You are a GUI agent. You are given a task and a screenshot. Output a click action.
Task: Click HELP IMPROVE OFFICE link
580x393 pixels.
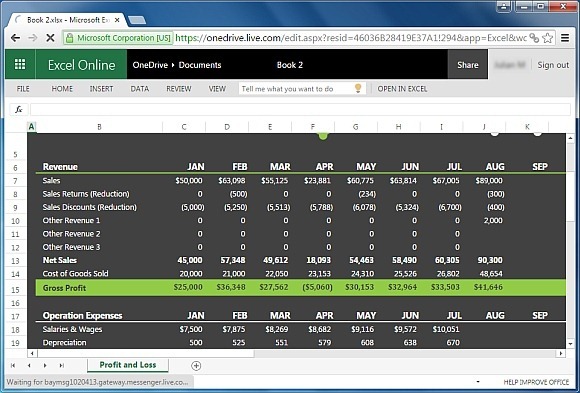pos(536,382)
